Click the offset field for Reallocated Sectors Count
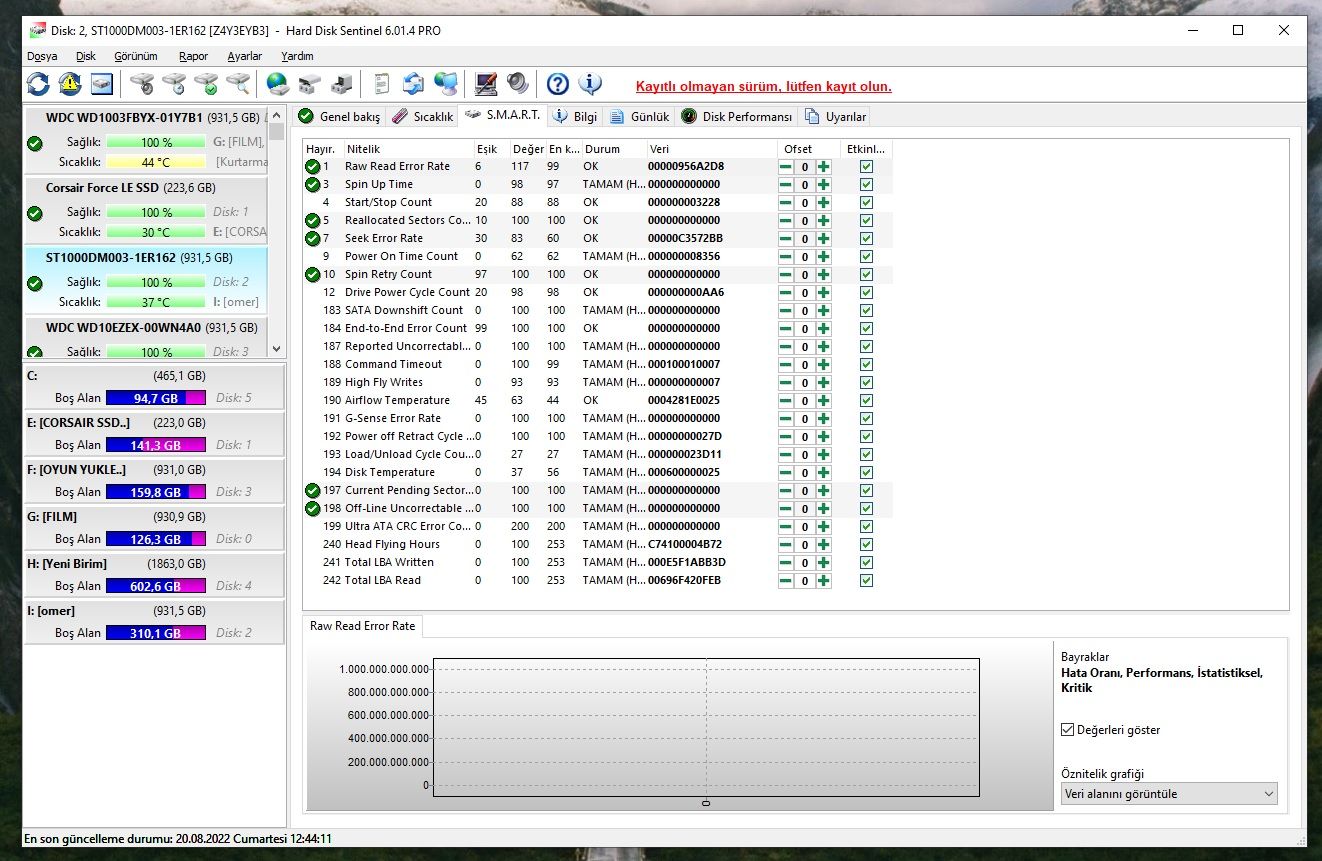This screenshot has height=861, width=1322. [805, 221]
